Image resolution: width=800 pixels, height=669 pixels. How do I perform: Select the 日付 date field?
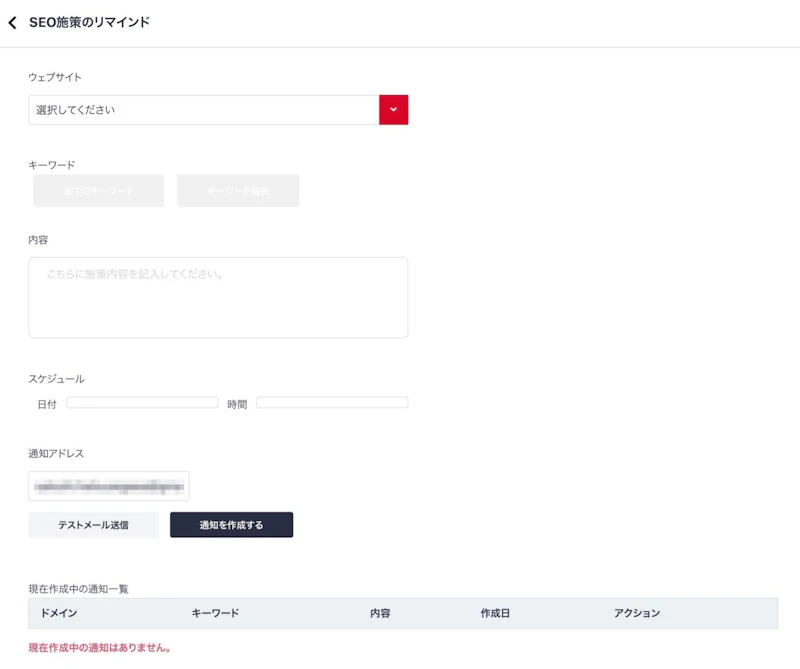(x=142, y=402)
